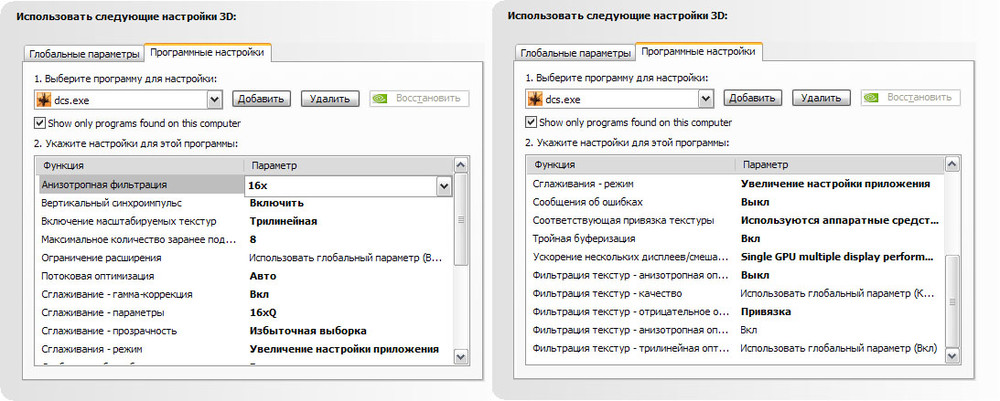Select Фильтрация текстур - отрицательное row
The width and height of the screenshot is (1000, 401).
(x=736, y=312)
